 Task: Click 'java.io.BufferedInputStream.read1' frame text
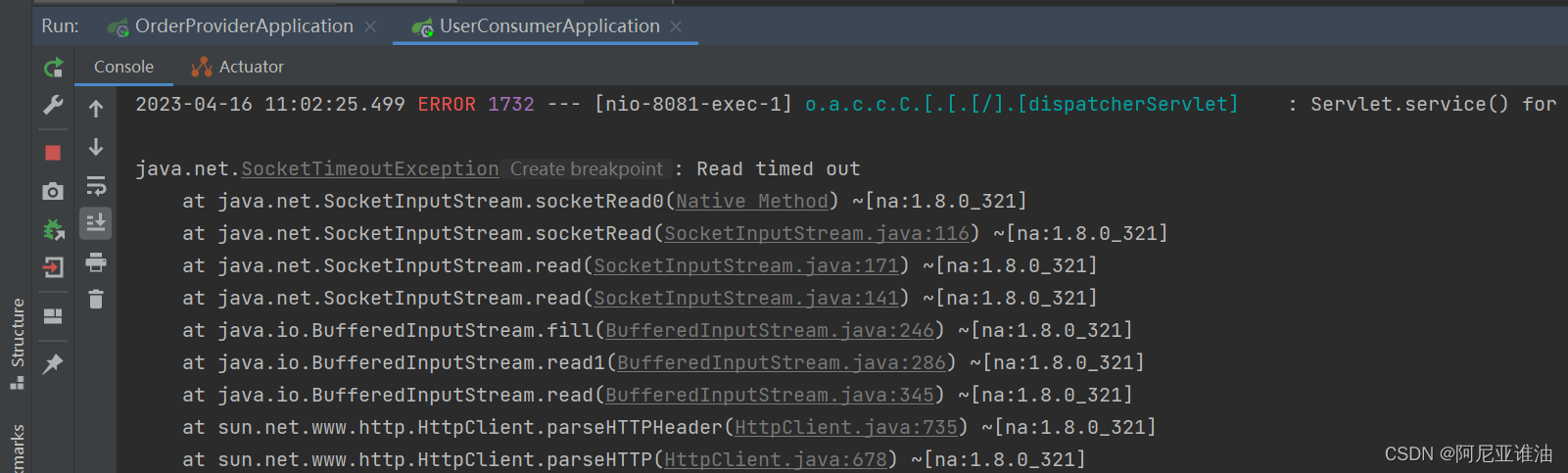point(411,362)
